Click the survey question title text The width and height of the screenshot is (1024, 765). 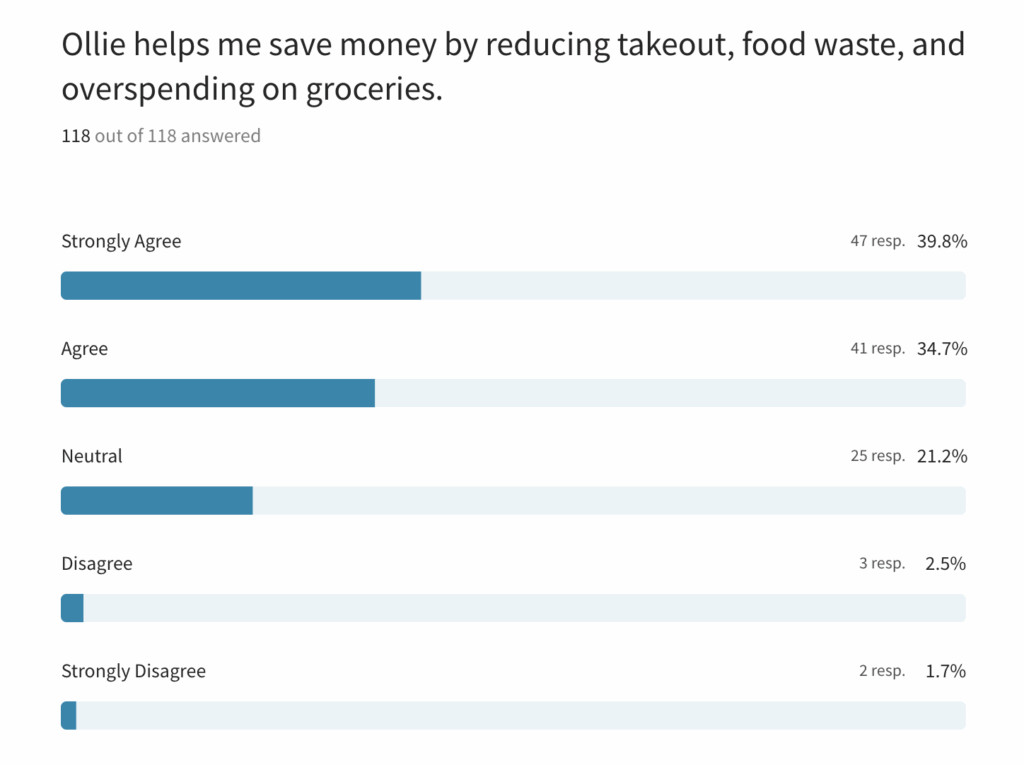(x=512, y=67)
